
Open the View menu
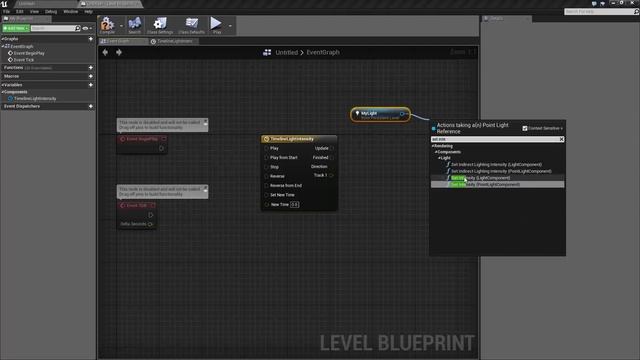point(34,11)
